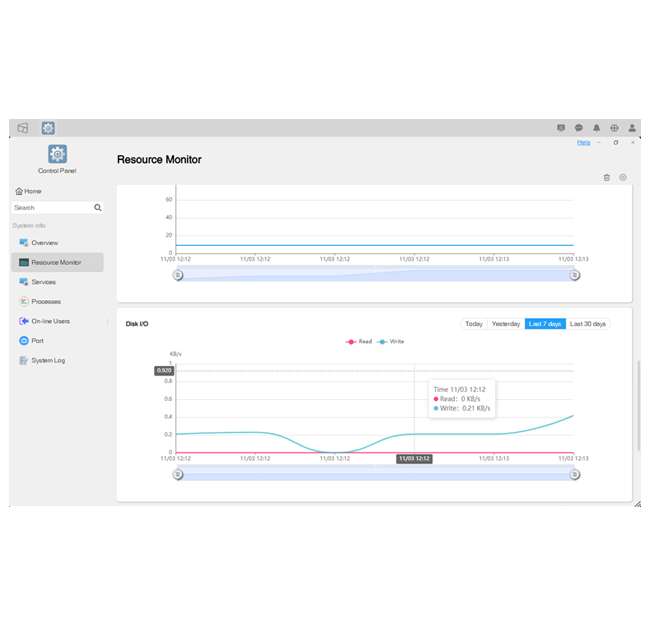Open Services in sidebar
This screenshot has width=648, height=636.
pos(43,282)
